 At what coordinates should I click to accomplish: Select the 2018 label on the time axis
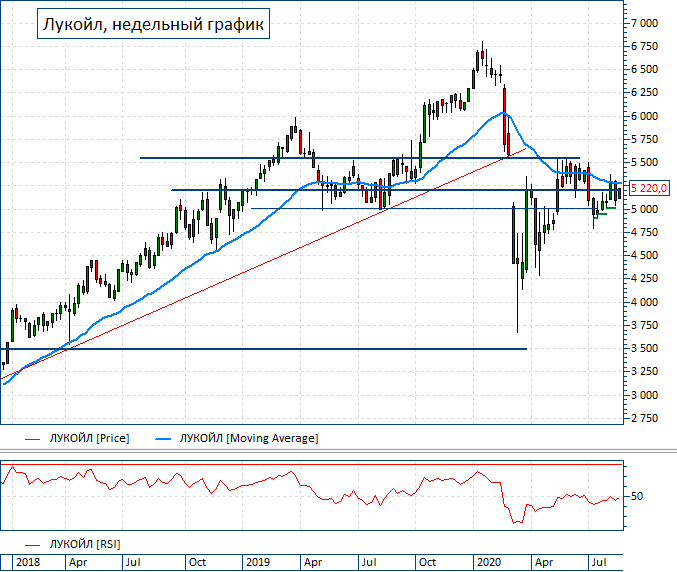[x=28, y=563]
